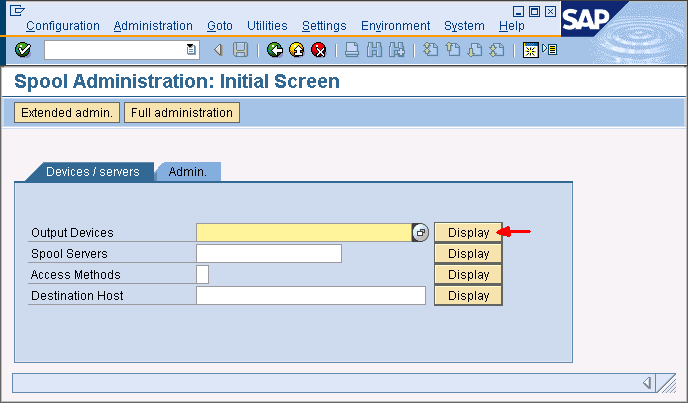Viewport: 688px width, 403px height.
Task: Click the Extended admin. button
Action: pyautogui.click(x=67, y=113)
